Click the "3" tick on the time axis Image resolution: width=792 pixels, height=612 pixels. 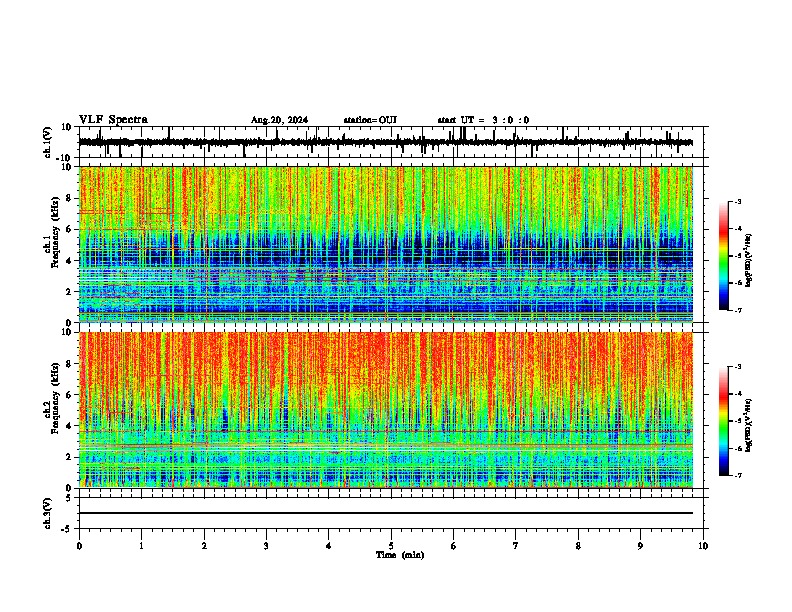[266, 546]
